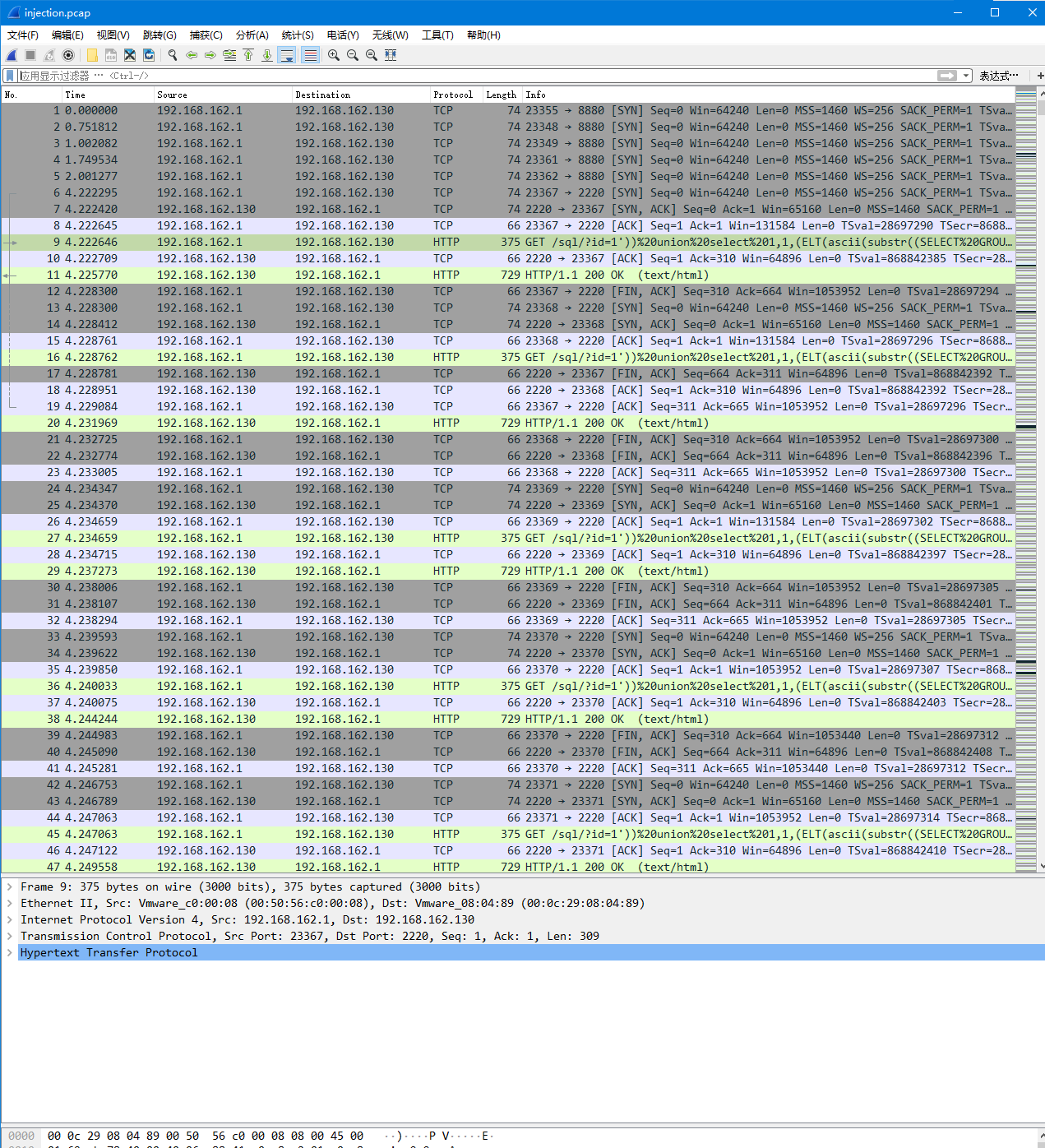Go forward to next packet in history
1045x1148 pixels.
(210, 55)
